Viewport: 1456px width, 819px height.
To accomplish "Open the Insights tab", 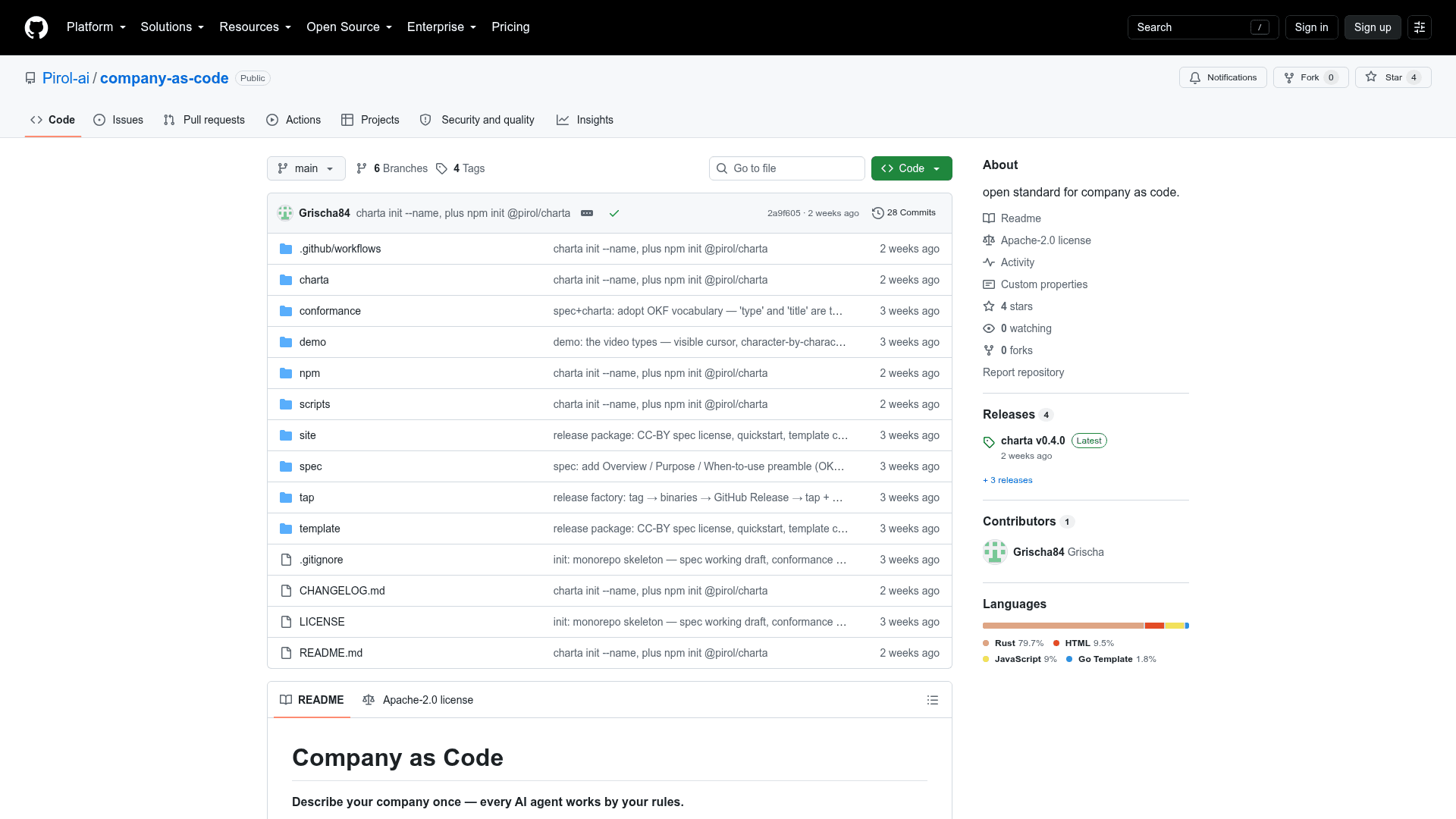I will pyautogui.click(x=585, y=120).
